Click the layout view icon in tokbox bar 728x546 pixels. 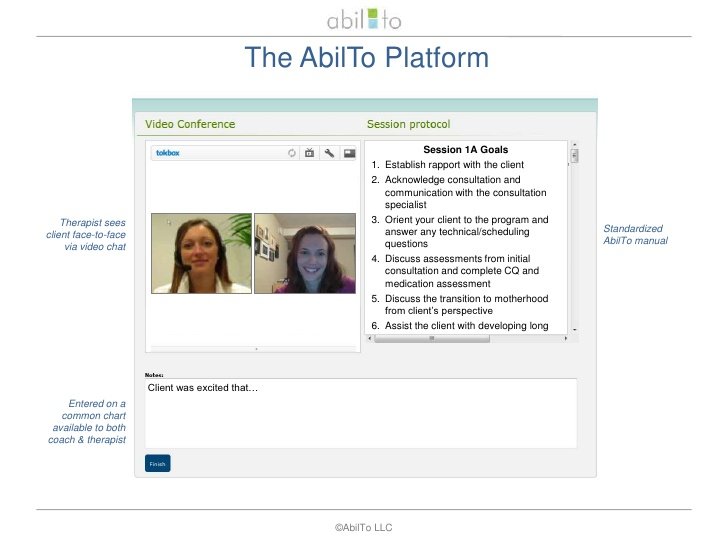point(349,153)
